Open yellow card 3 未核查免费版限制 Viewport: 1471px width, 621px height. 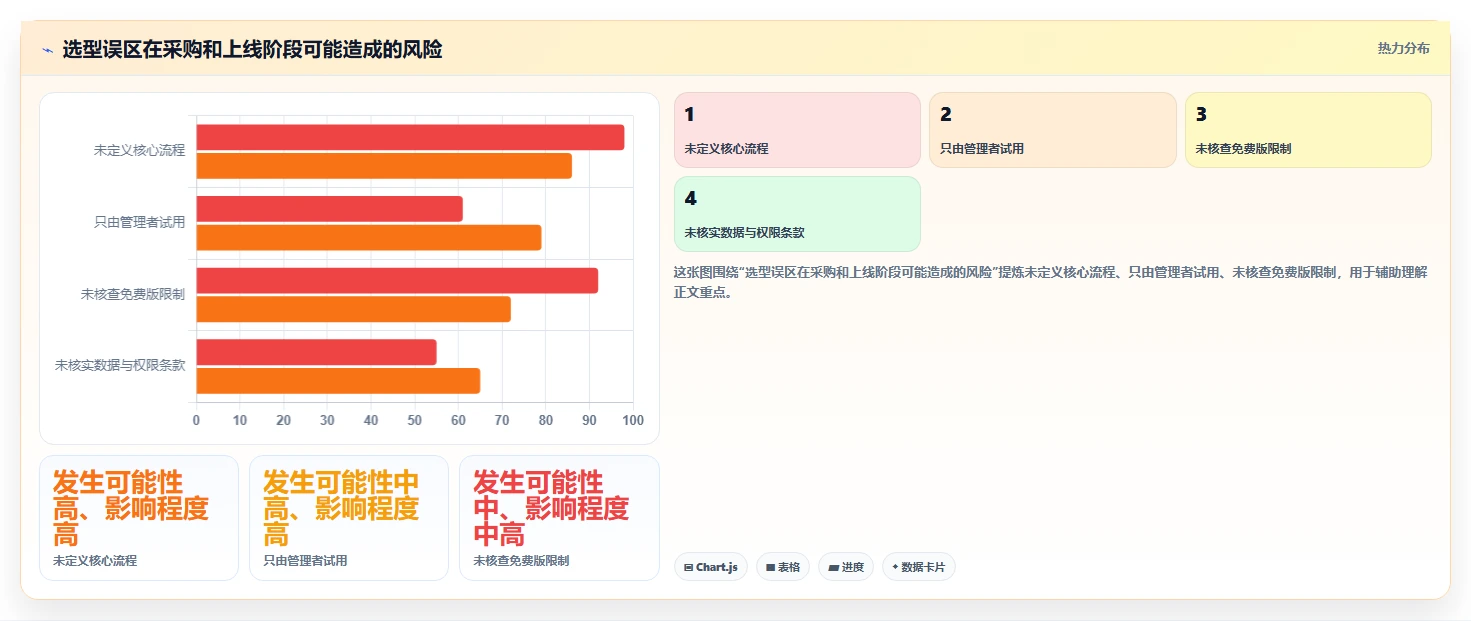click(1308, 130)
